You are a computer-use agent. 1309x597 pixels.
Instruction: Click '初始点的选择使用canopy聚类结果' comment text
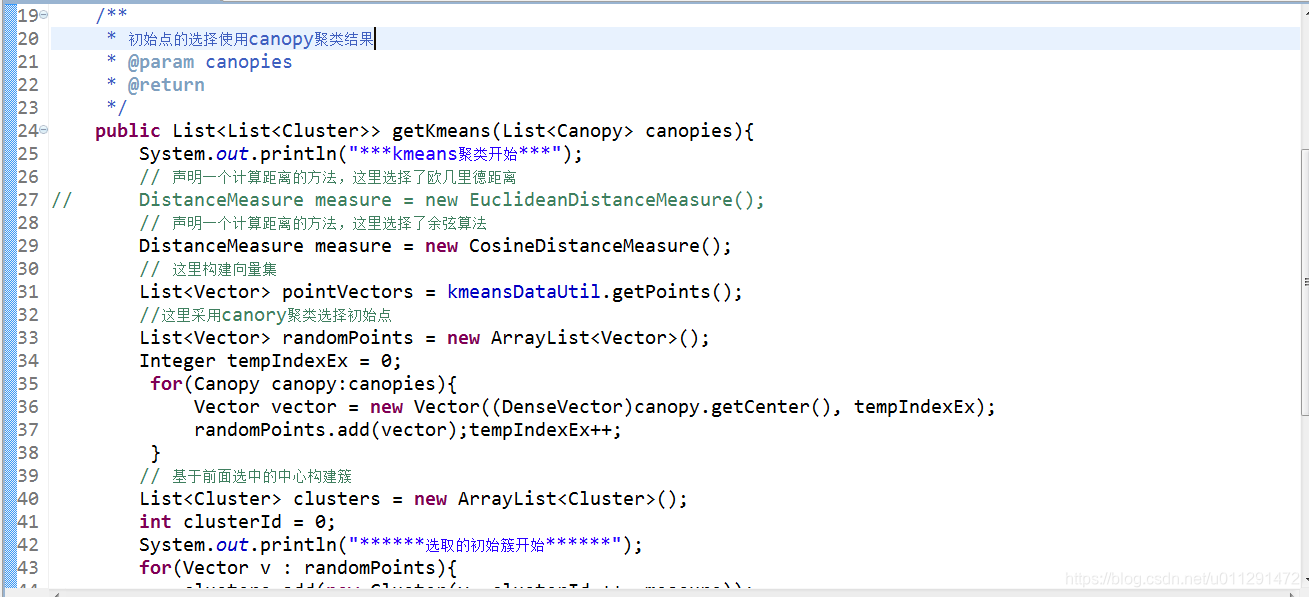pos(251,39)
